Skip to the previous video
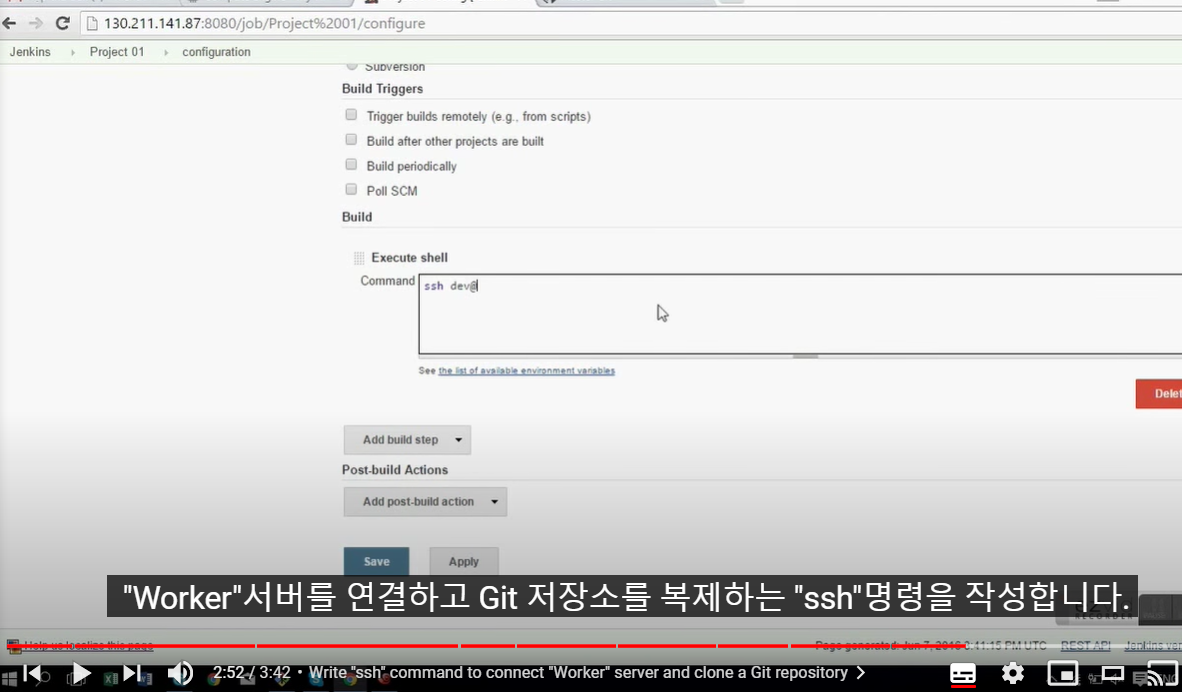The image size is (1182, 692). click(32, 672)
